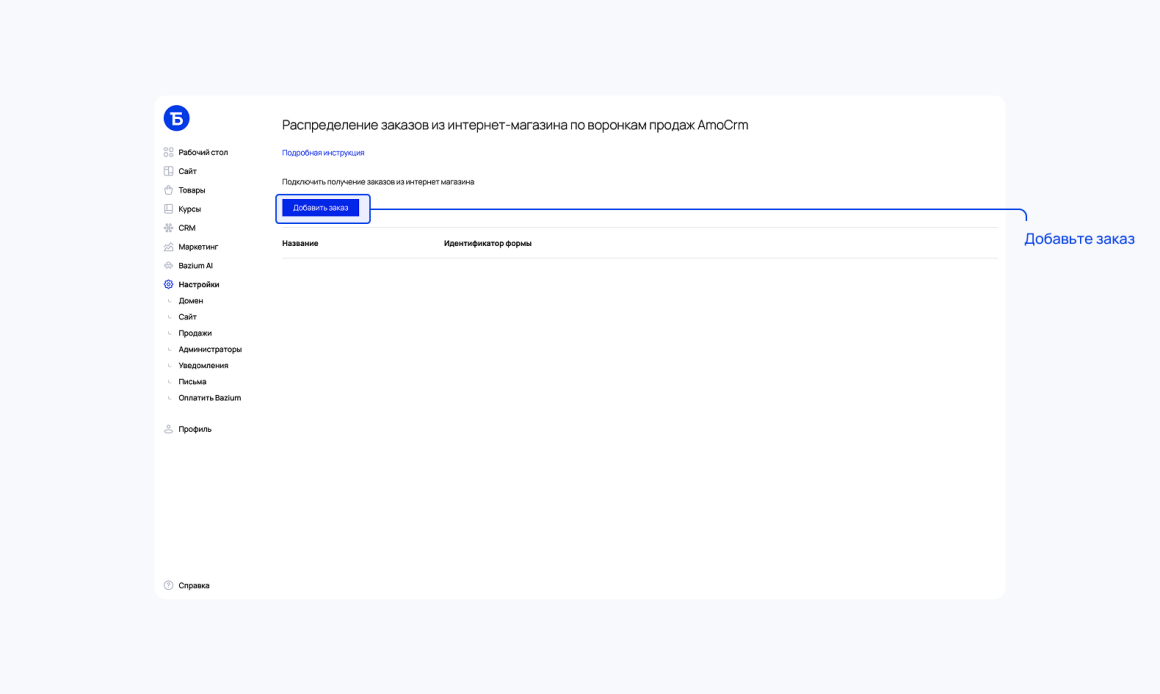Select the Маркетинг chart icon
Viewport: 1160px width, 694px height.
point(169,246)
